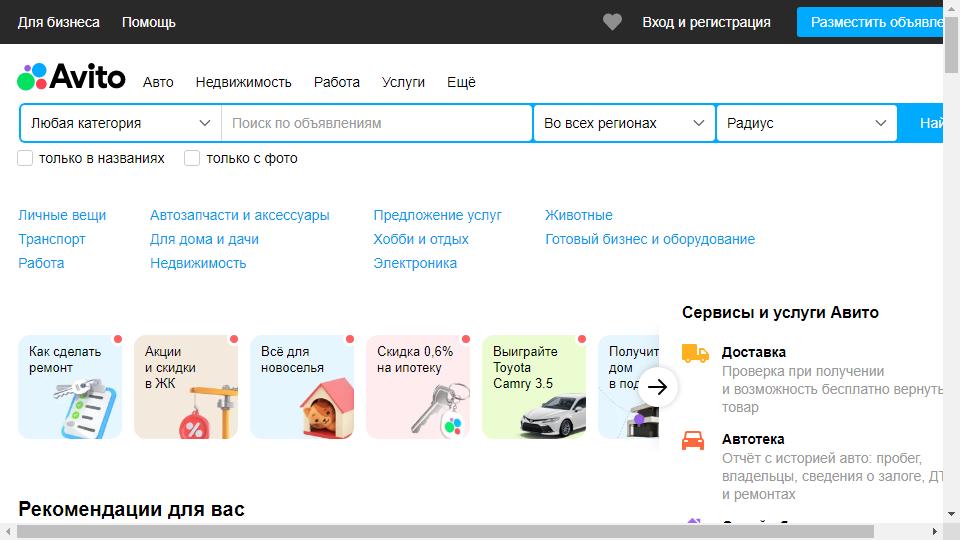Image resolution: width=960 pixels, height=540 pixels.
Task: Click the horizontal scrollbar thumb
Action: [445, 531]
